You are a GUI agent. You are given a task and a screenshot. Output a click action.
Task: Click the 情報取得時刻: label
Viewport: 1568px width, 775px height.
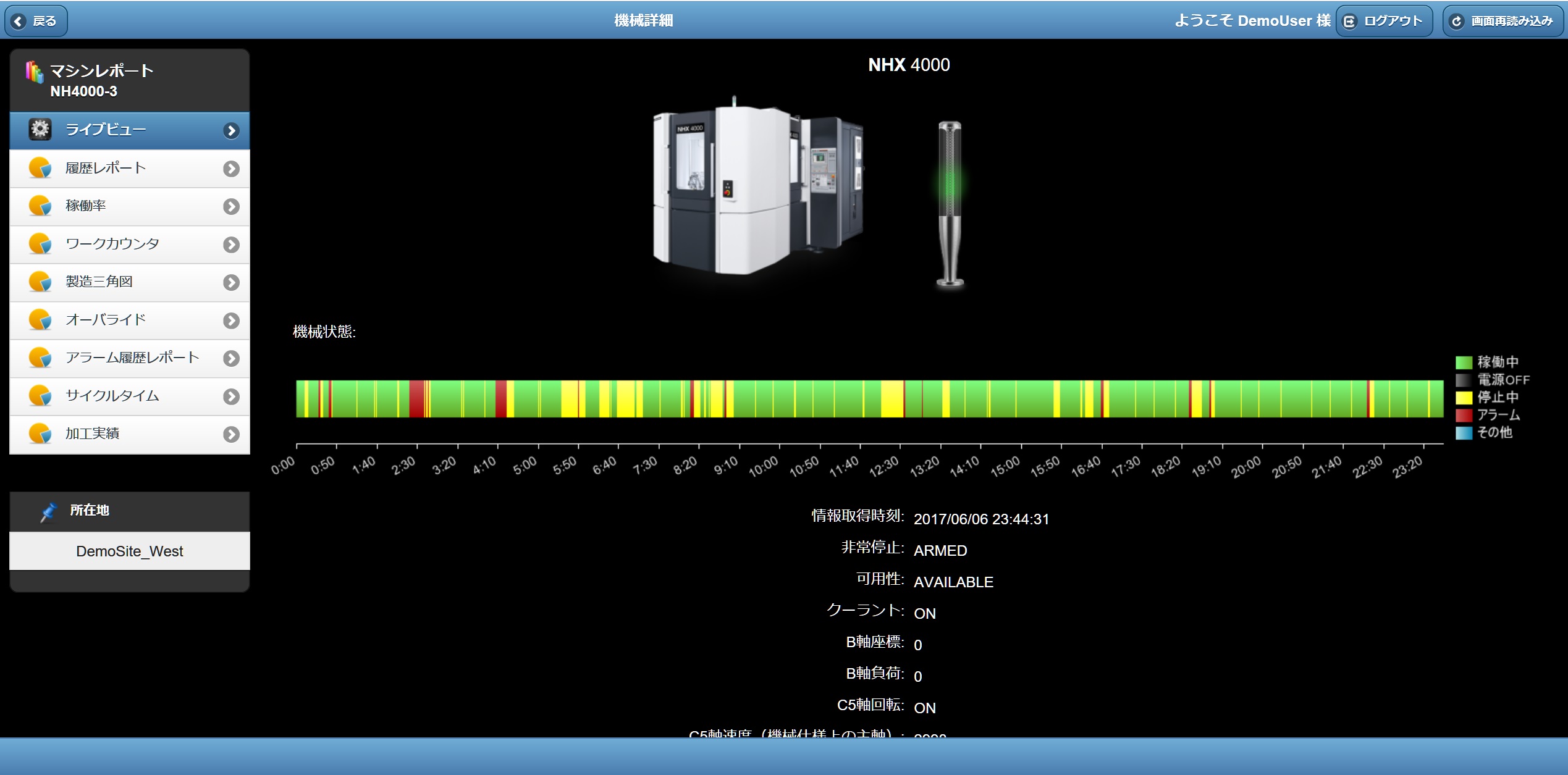[858, 516]
